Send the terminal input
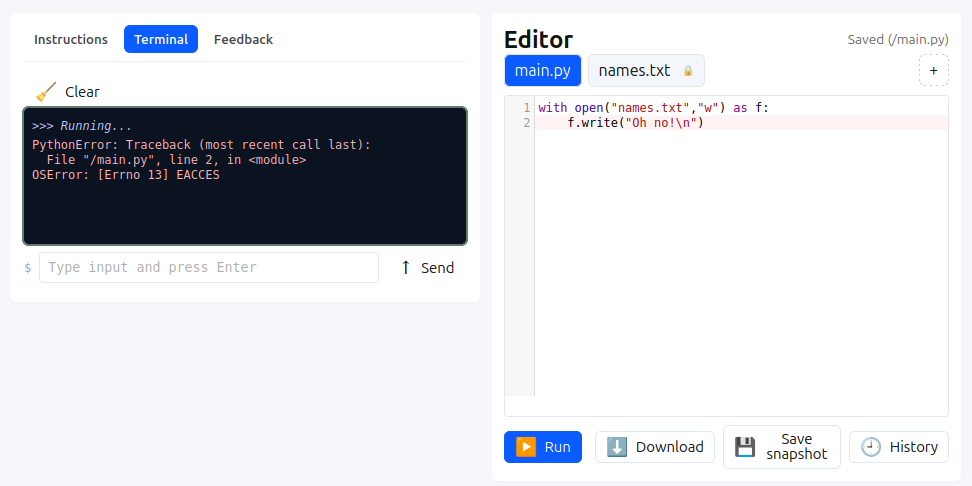The height and width of the screenshot is (486, 972). click(427, 267)
